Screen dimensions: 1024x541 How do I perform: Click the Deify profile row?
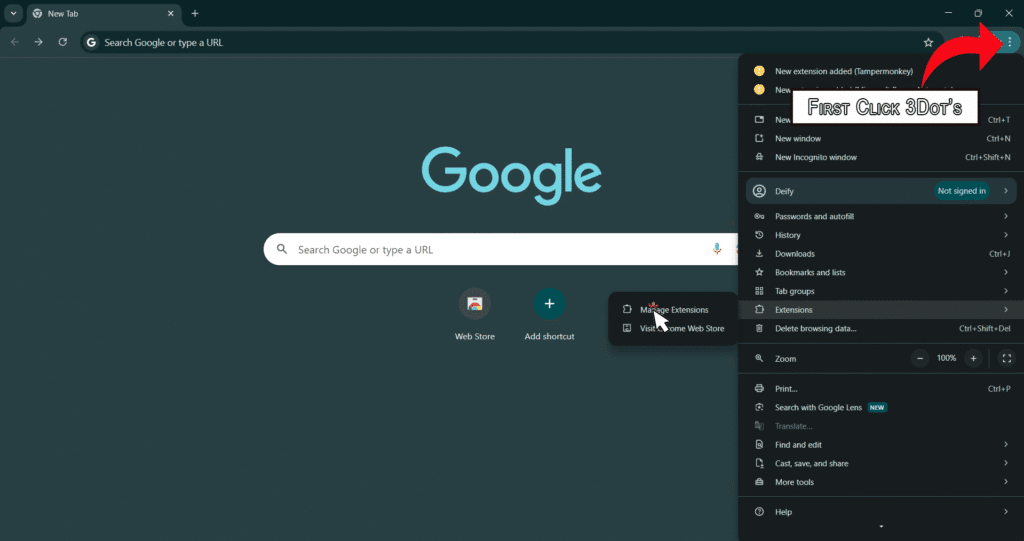pos(881,191)
